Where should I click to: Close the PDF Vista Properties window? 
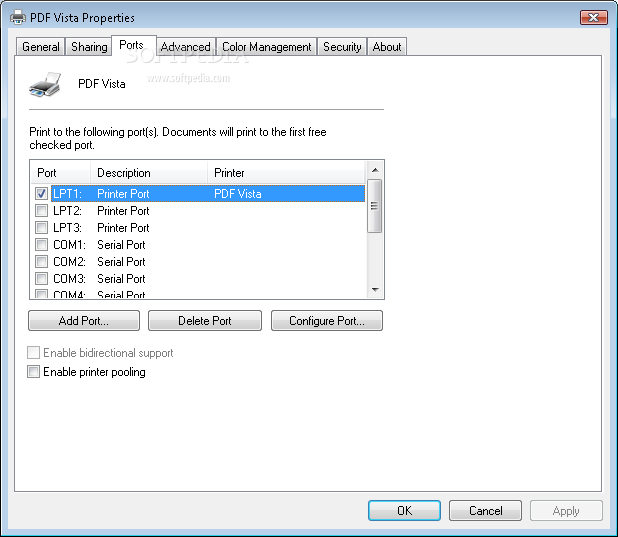point(594,17)
